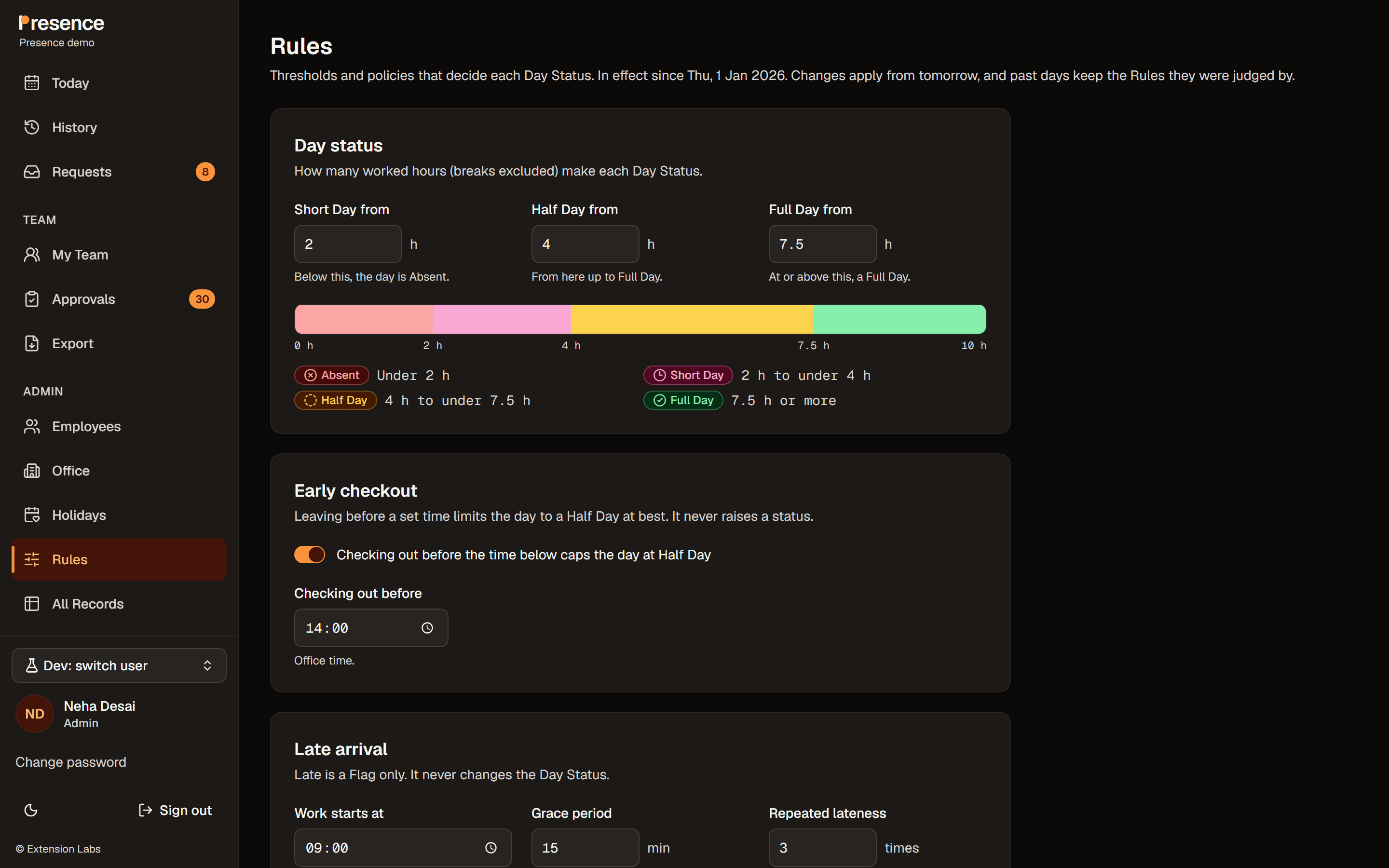
Task: Open the Today page
Action: pyautogui.click(x=119, y=82)
